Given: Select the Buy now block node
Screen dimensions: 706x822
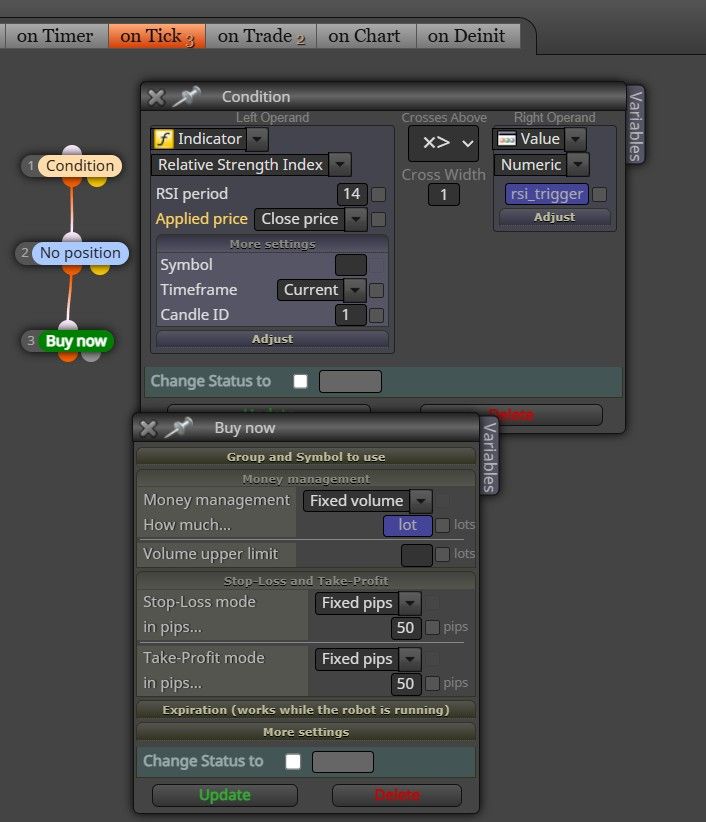Looking at the screenshot, I should (76, 341).
